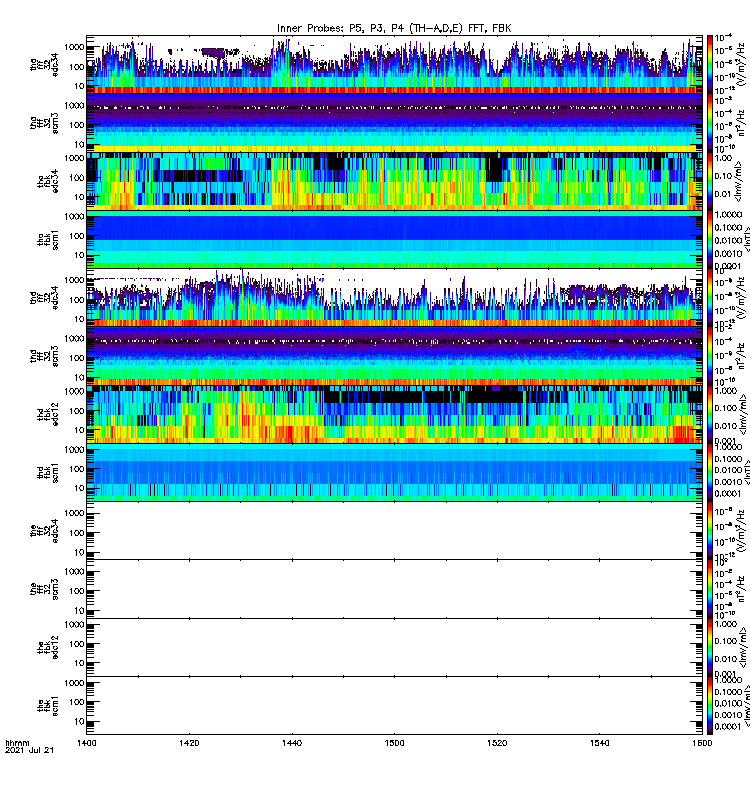Viewport: 750px width, 800px height.
Task: Click the 1400 time axis label
Action: [86, 743]
